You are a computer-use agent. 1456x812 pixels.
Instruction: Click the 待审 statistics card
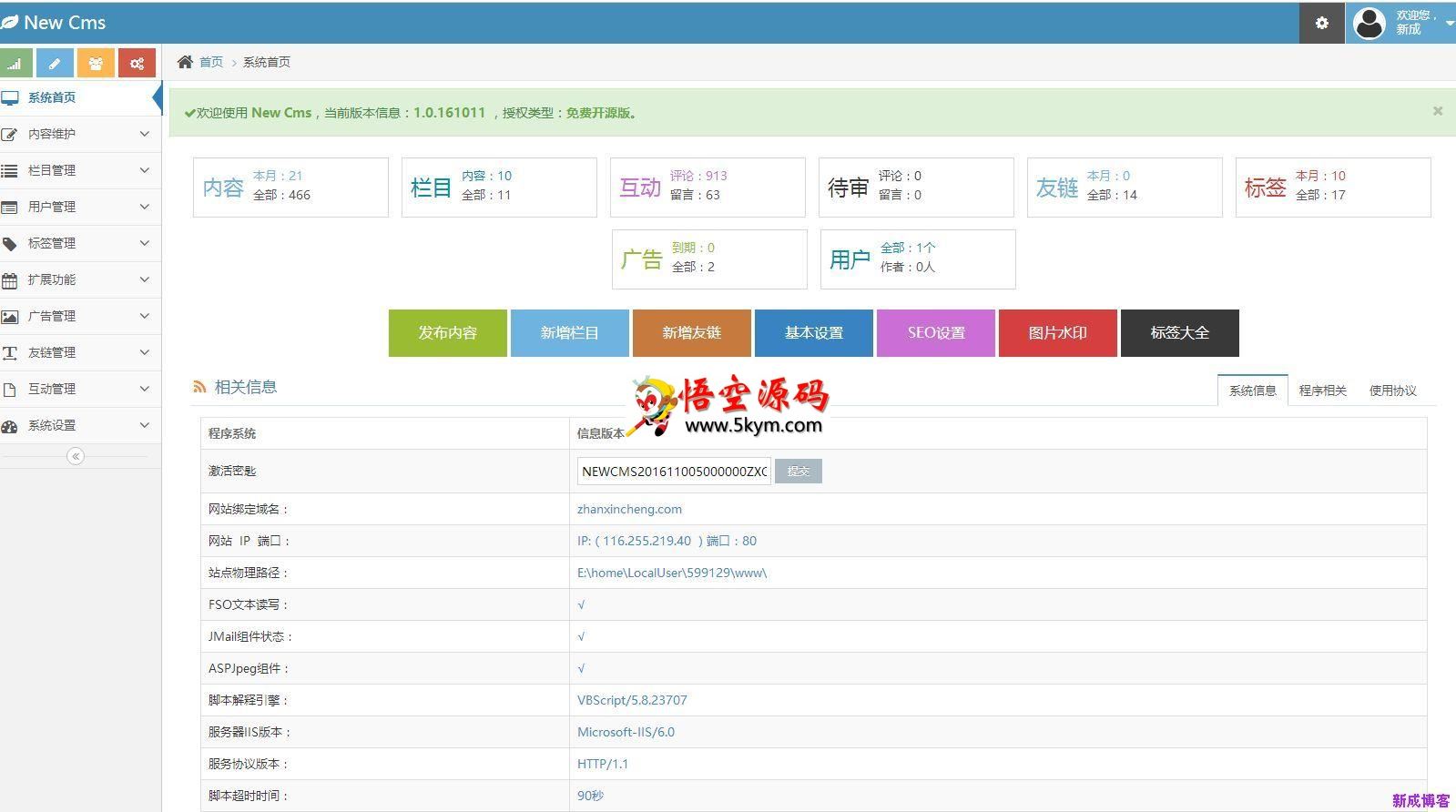pos(916,188)
